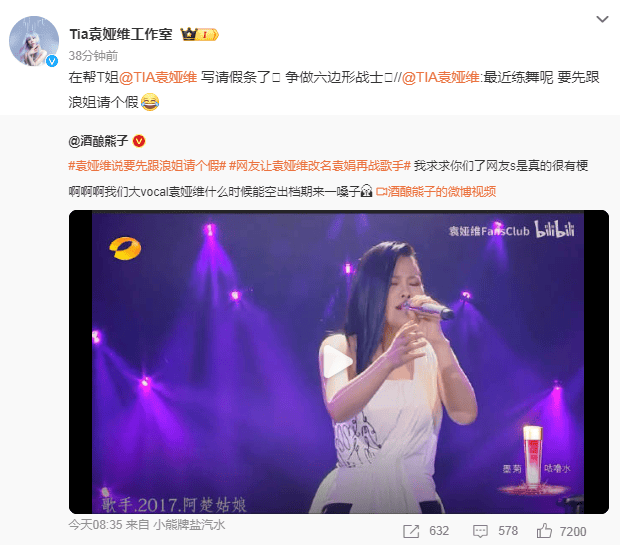Click the crown membership badge icon
Screen dimensions: 620x545
point(200,34)
